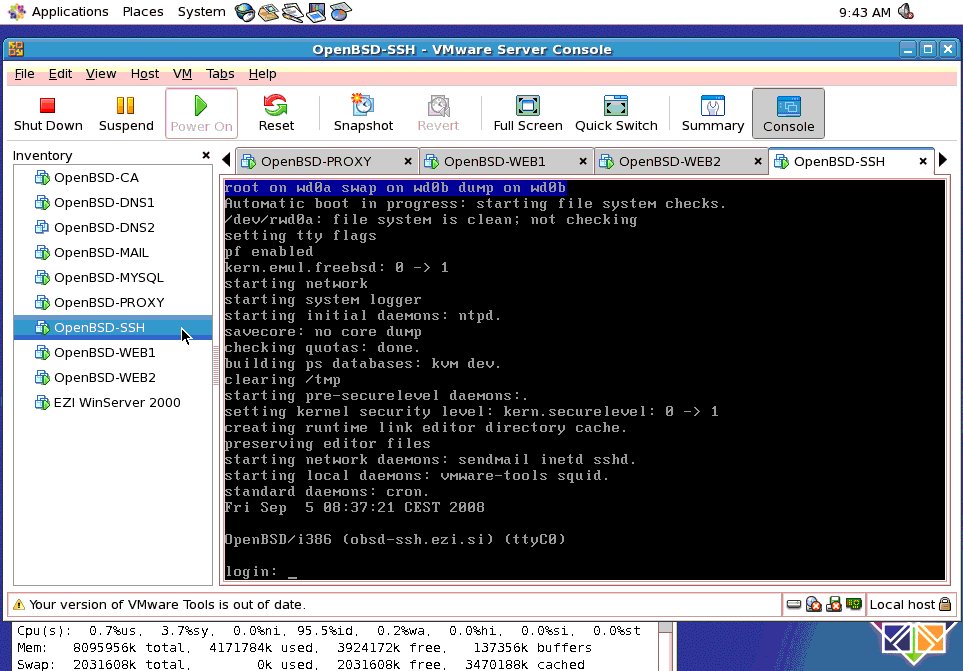Viewport: 963px width, 671px height.
Task: Open the Summary view
Action: point(712,114)
